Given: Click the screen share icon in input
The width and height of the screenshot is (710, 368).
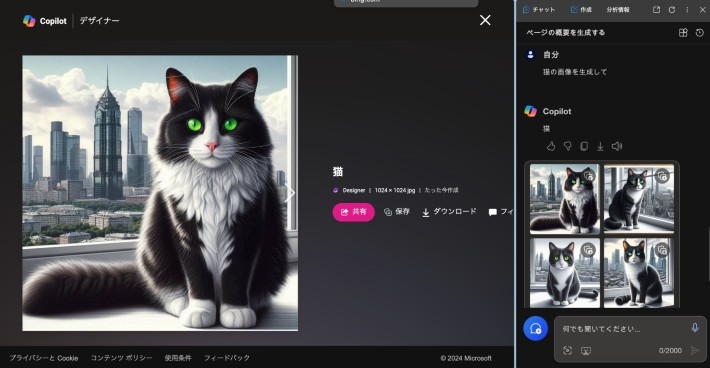Looking at the screenshot, I should pos(585,350).
